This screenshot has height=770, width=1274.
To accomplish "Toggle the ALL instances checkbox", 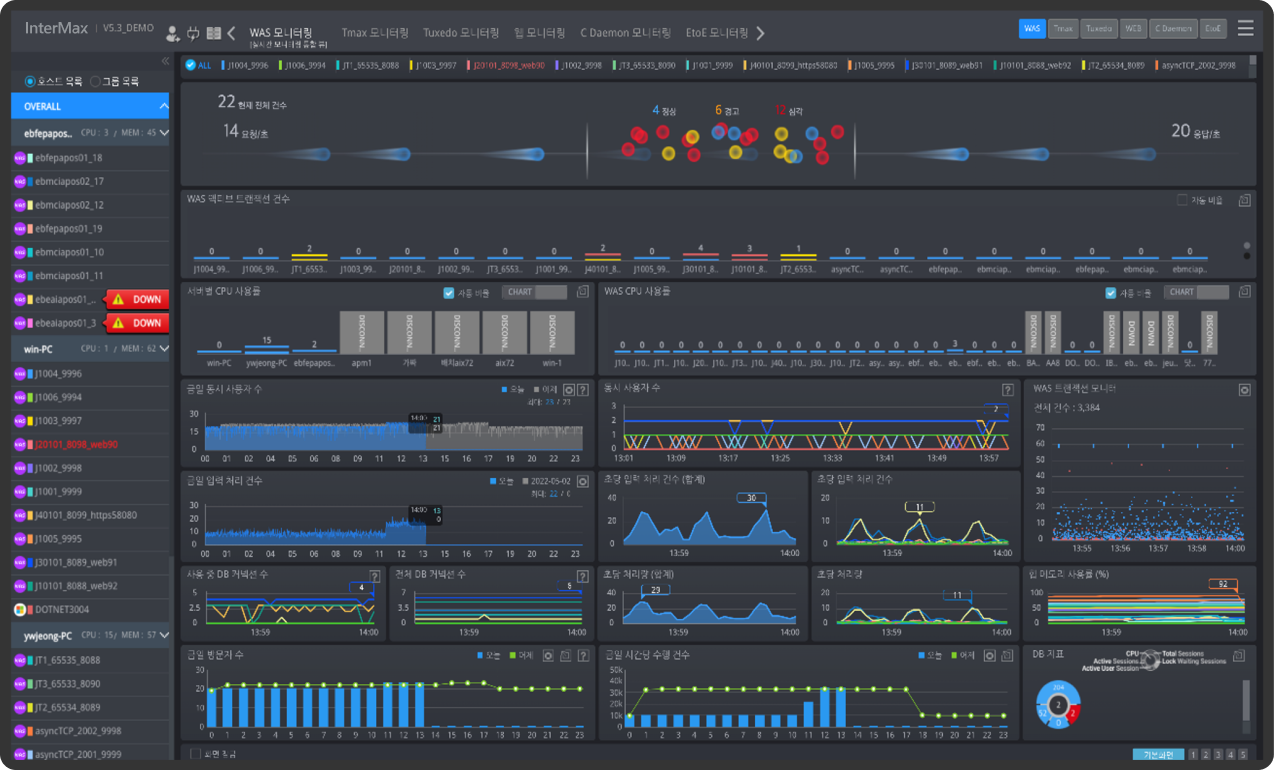I will 191,65.
